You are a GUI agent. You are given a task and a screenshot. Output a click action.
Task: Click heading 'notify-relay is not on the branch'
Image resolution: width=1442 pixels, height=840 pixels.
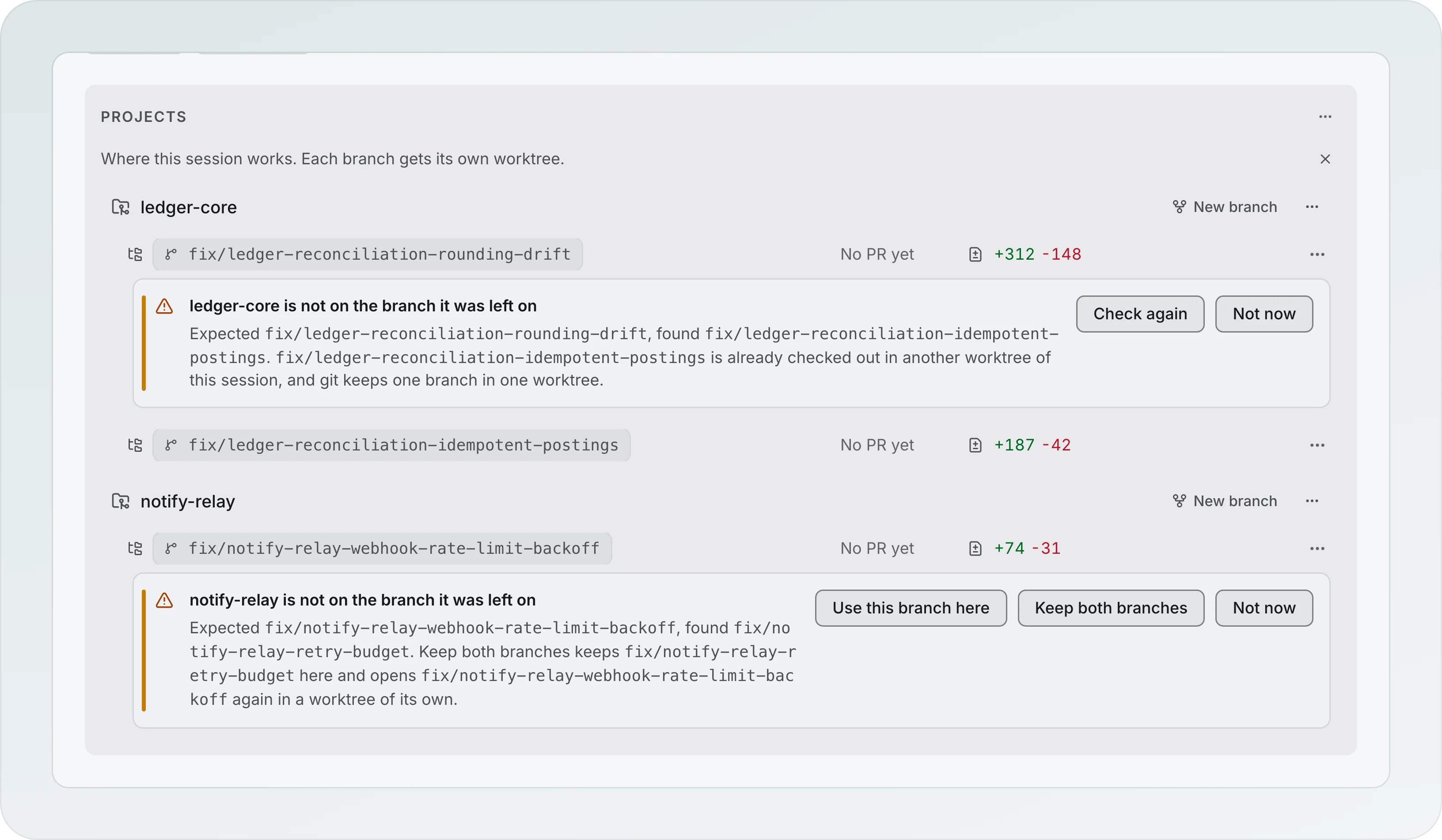[362, 600]
